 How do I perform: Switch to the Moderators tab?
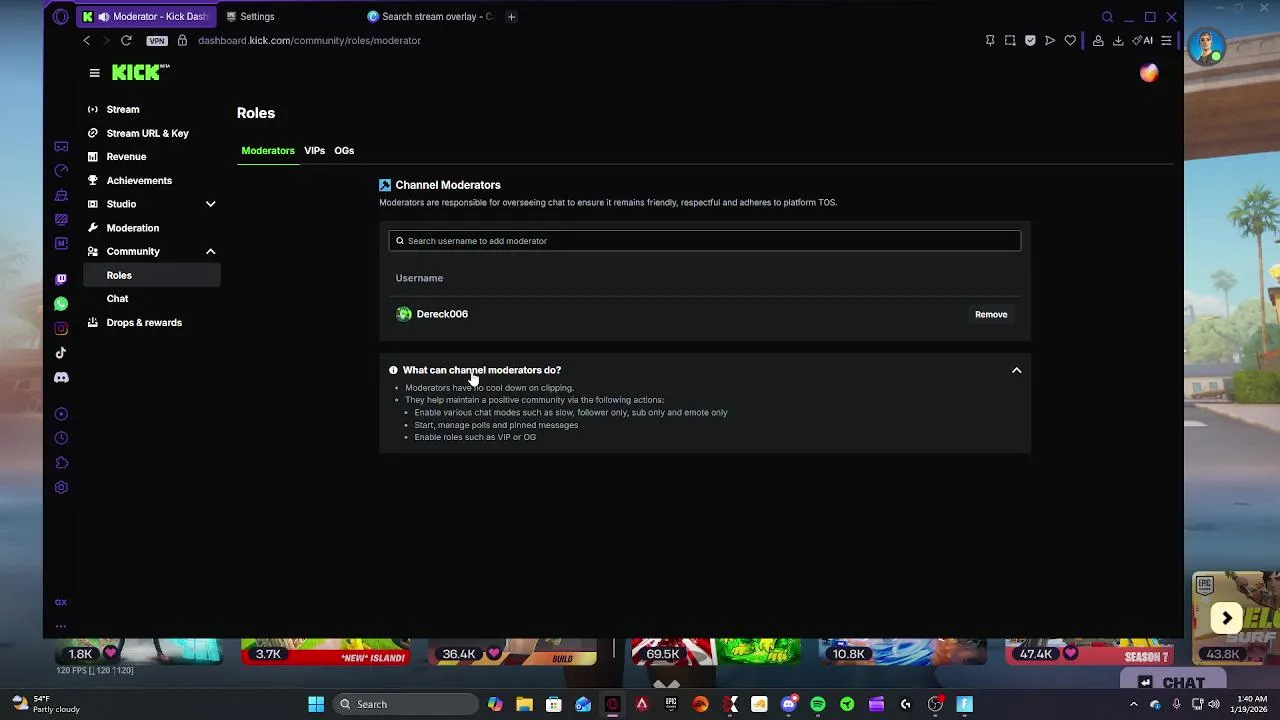click(x=268, y=151)
